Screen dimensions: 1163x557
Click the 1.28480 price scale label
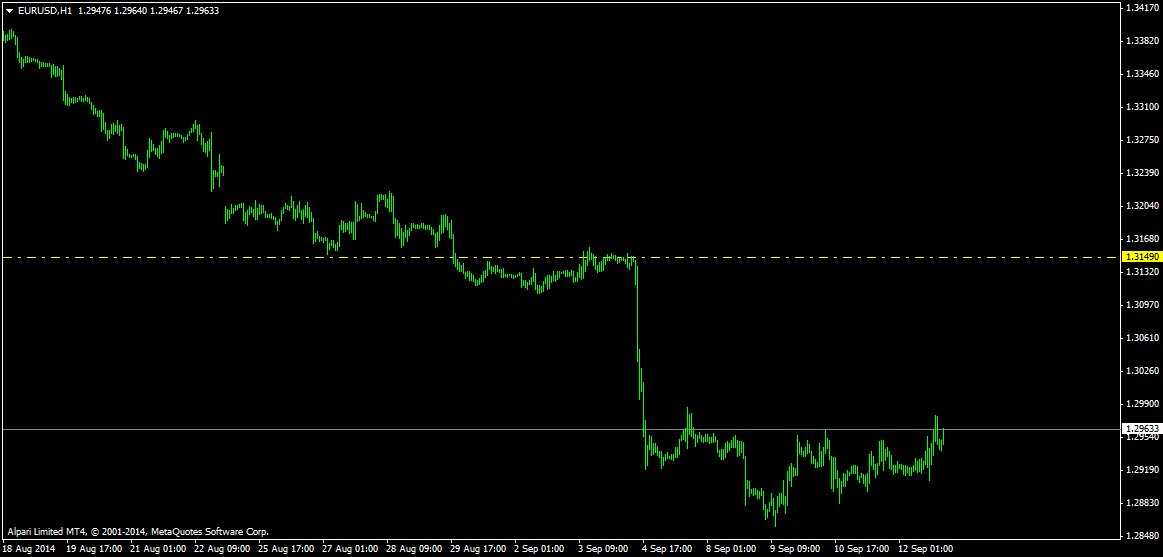pos(1141,535)
